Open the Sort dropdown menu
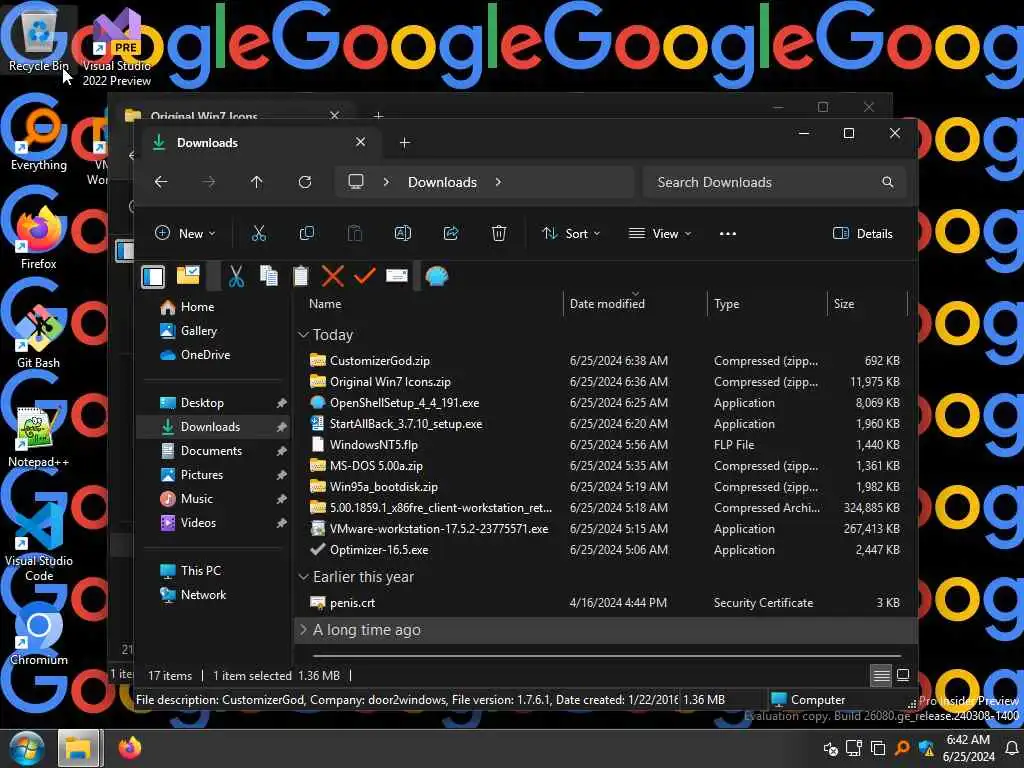Screen dimensions: 1024x768 pyautogui.click(x=571, y=233)
